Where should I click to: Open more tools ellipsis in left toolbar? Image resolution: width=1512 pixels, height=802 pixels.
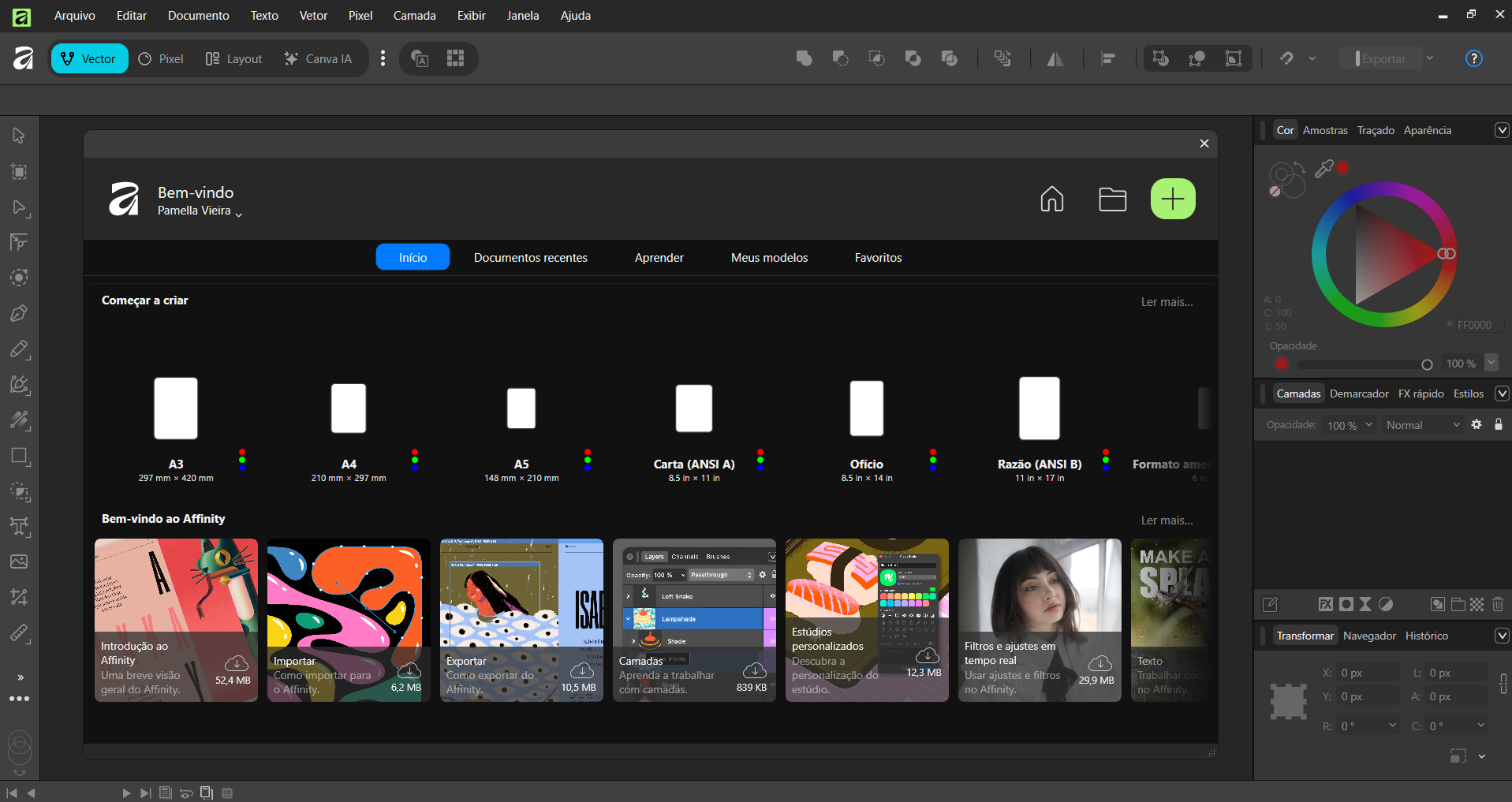pos(19,699)
